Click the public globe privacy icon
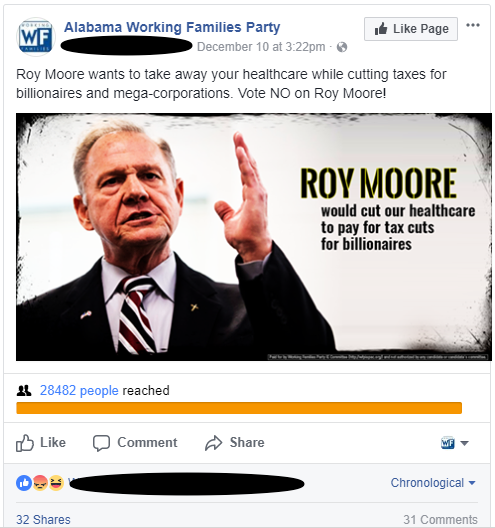The width and height of the screenshot is (495, 528). coord(342,47)
